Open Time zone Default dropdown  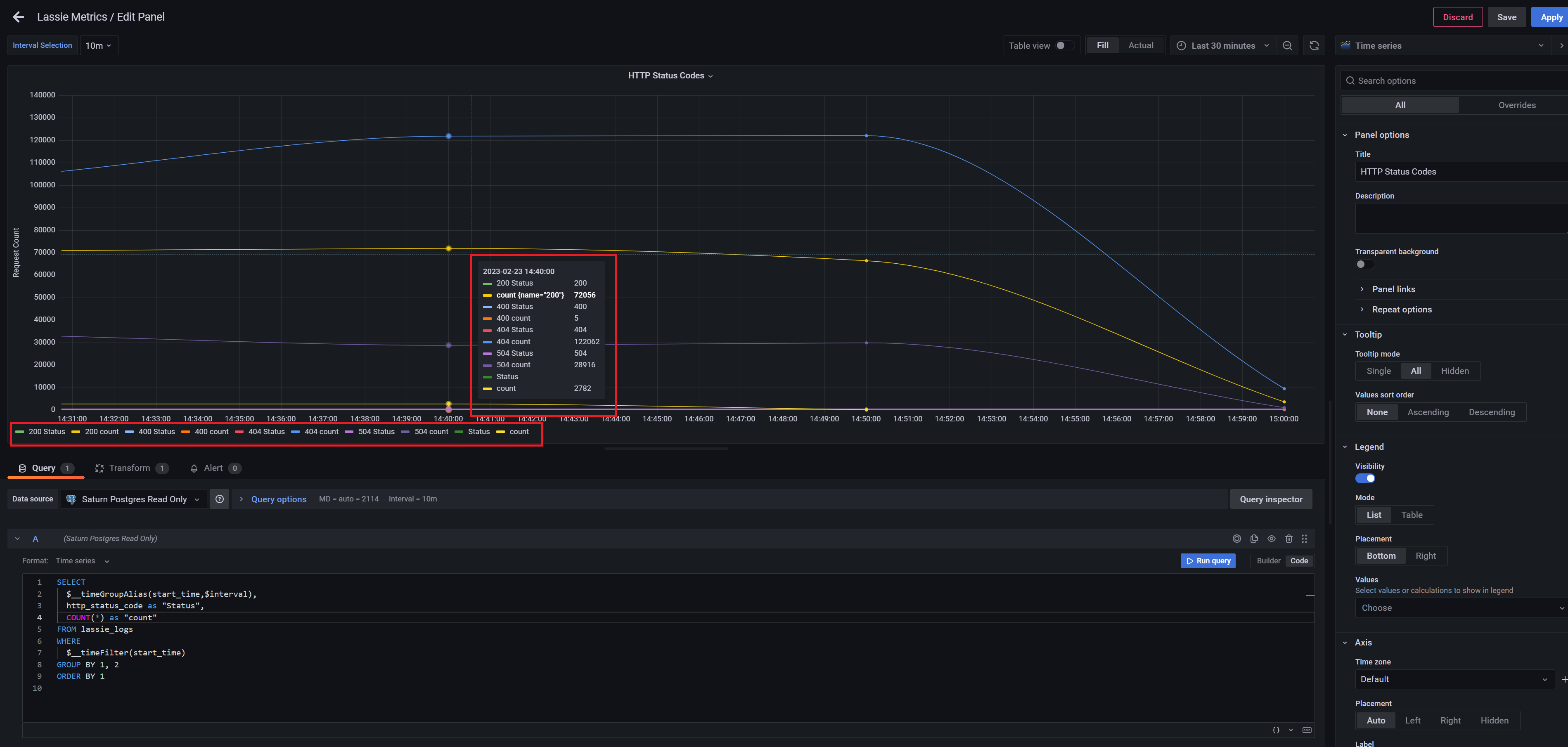[x=1454, y=679]
